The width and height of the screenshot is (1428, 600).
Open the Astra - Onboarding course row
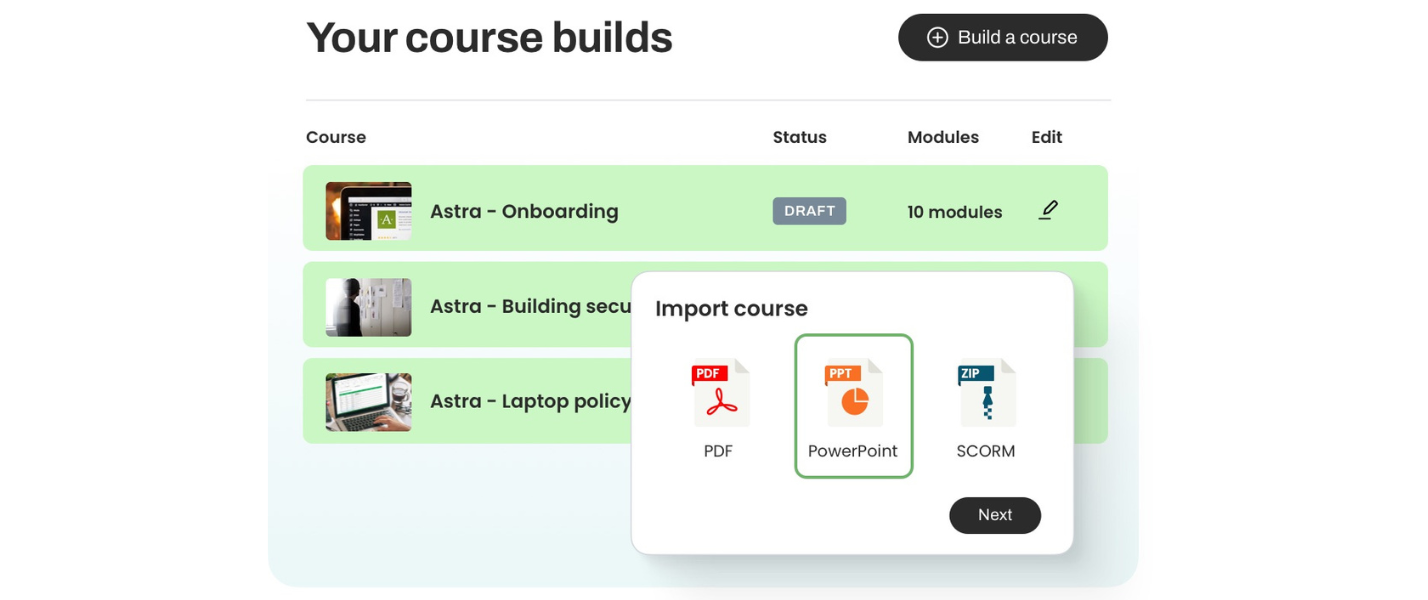coord(705,208)
